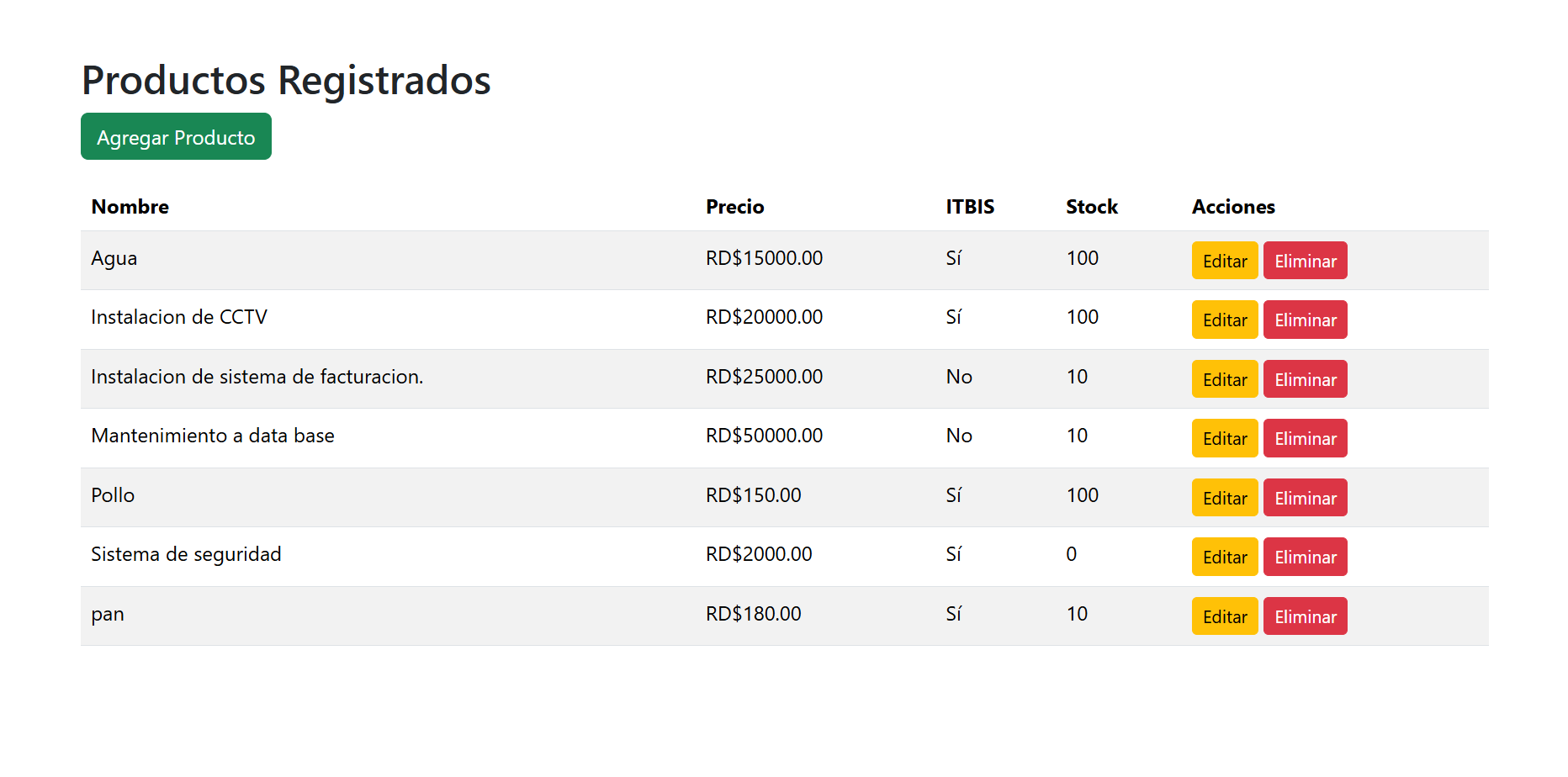Click the Precio column header
The height and width of the screenshot is (777, 1568).
coord(734,207)
